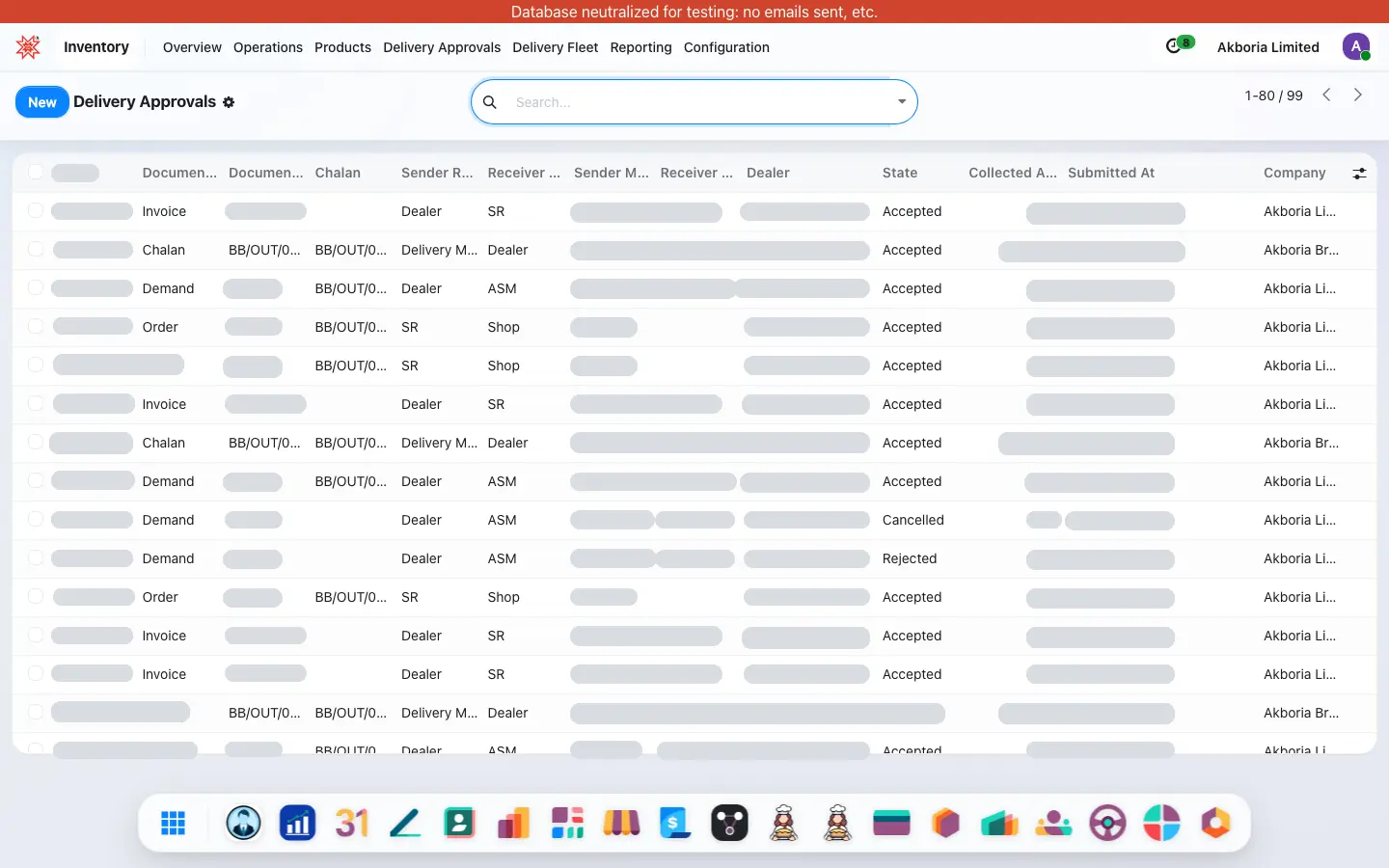Open the steering wheel fleet dock icon
This screenshot has width=1389, height=868.
tap(1107, 823)
